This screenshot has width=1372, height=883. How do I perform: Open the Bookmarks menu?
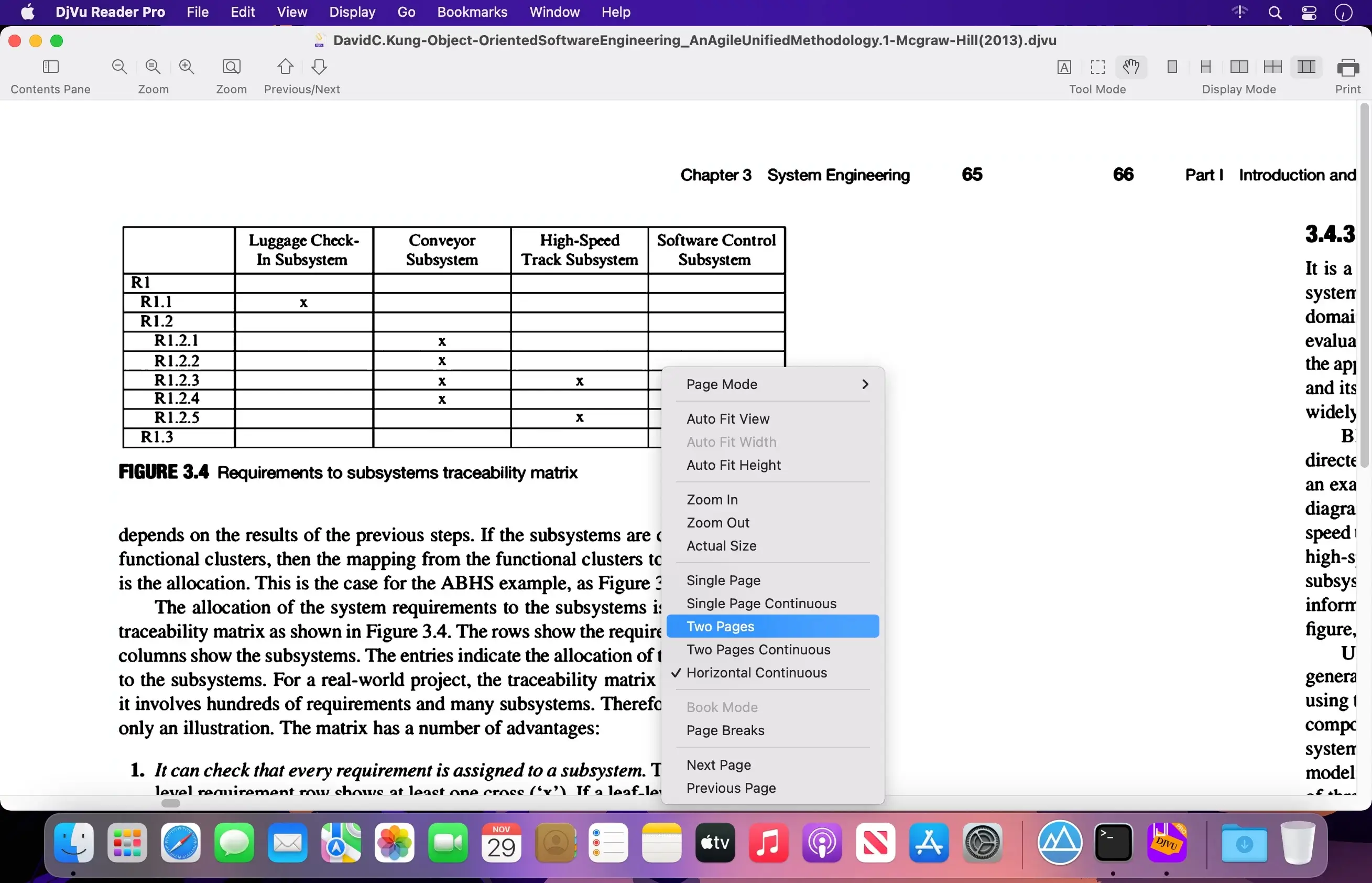472,12
